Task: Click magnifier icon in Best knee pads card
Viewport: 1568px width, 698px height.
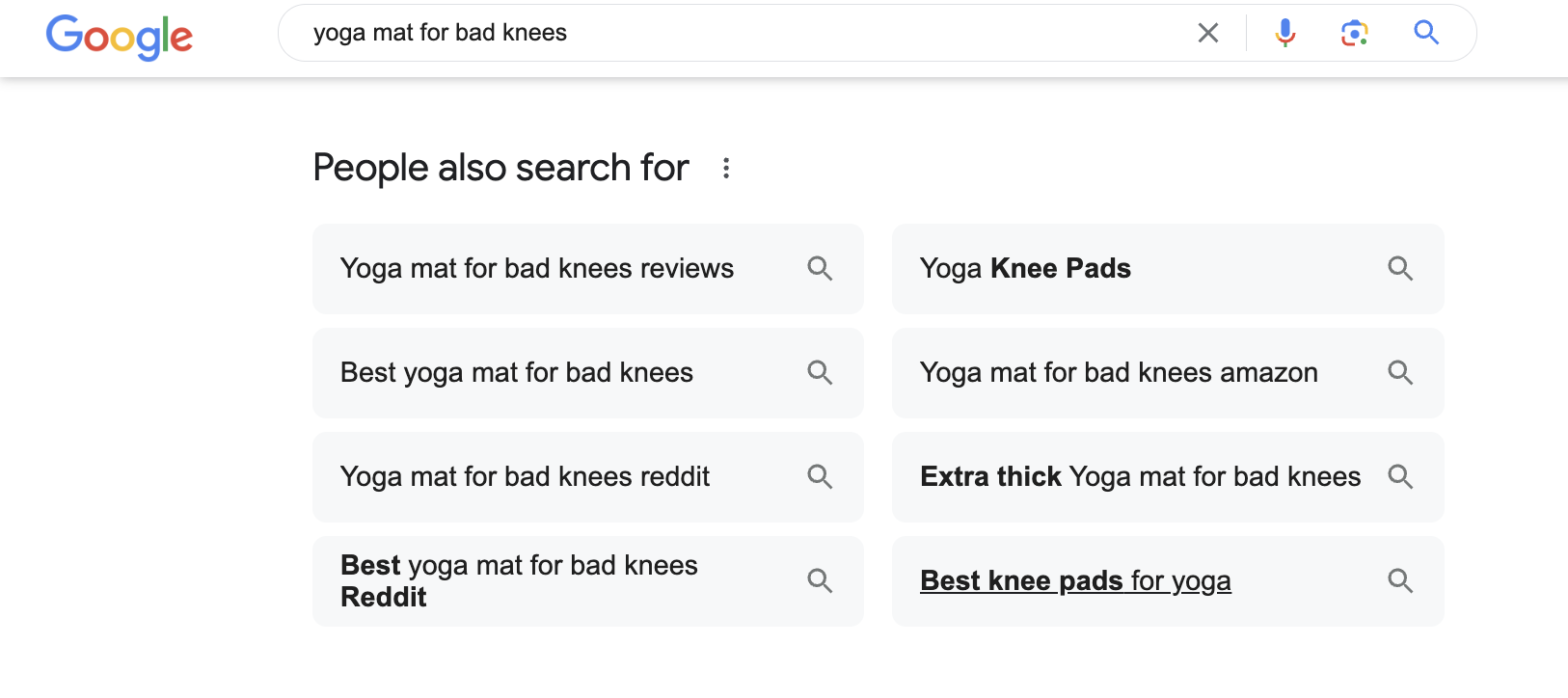Action: point(1400,581)
